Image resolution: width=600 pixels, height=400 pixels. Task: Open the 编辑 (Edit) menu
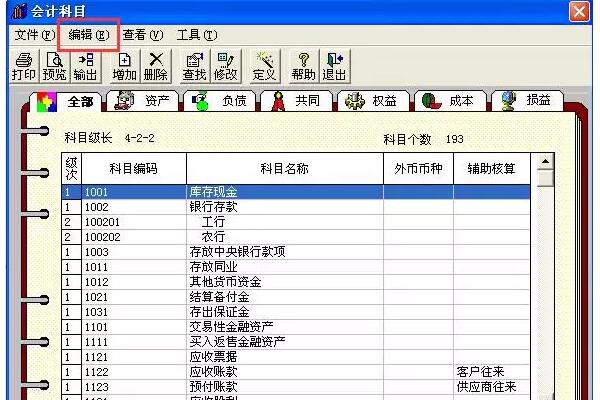click(88, 35)
